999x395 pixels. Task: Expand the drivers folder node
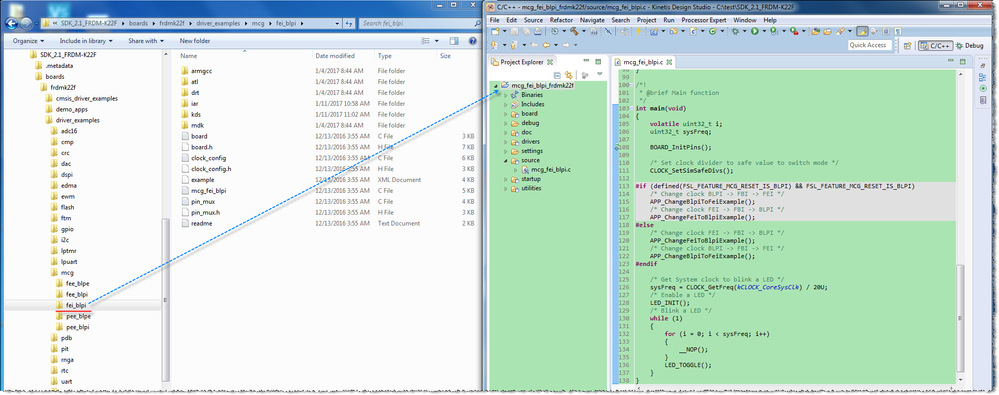tap(506, 141)
